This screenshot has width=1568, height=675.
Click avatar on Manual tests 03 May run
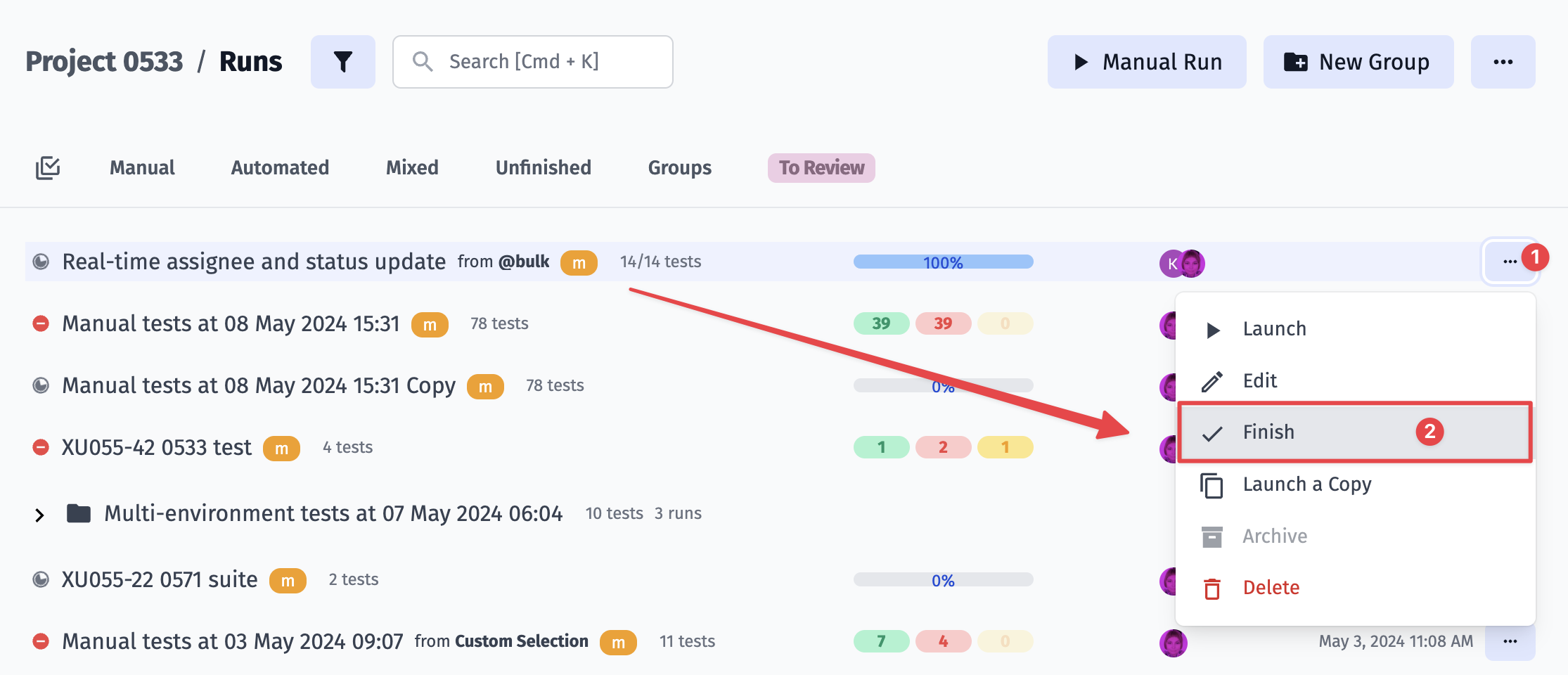pos(1174,643)
